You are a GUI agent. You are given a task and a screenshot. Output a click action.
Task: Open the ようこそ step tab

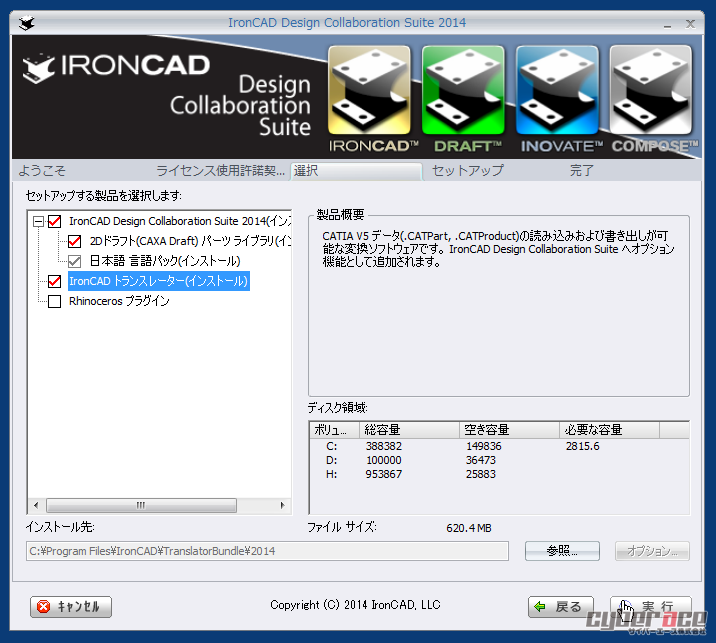tap(42, 171)
